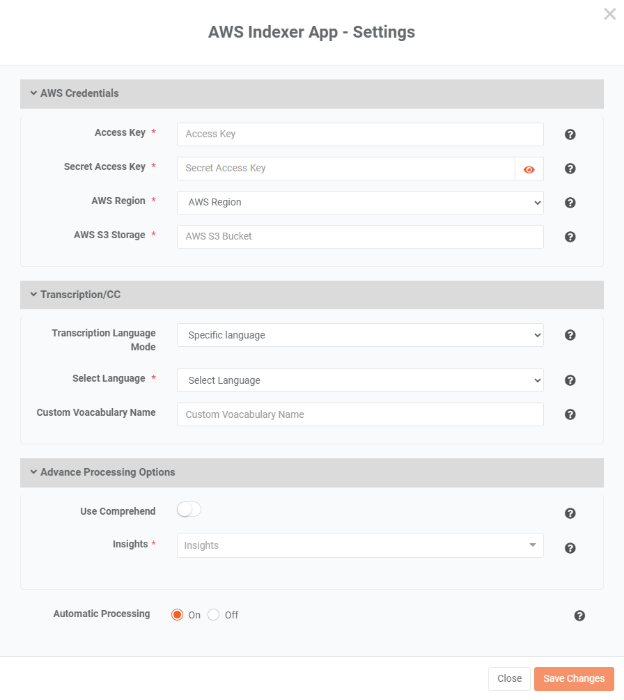Click help icon next to Insights
The height and width of the screenshot is (700, 624).
coord(570,548)
